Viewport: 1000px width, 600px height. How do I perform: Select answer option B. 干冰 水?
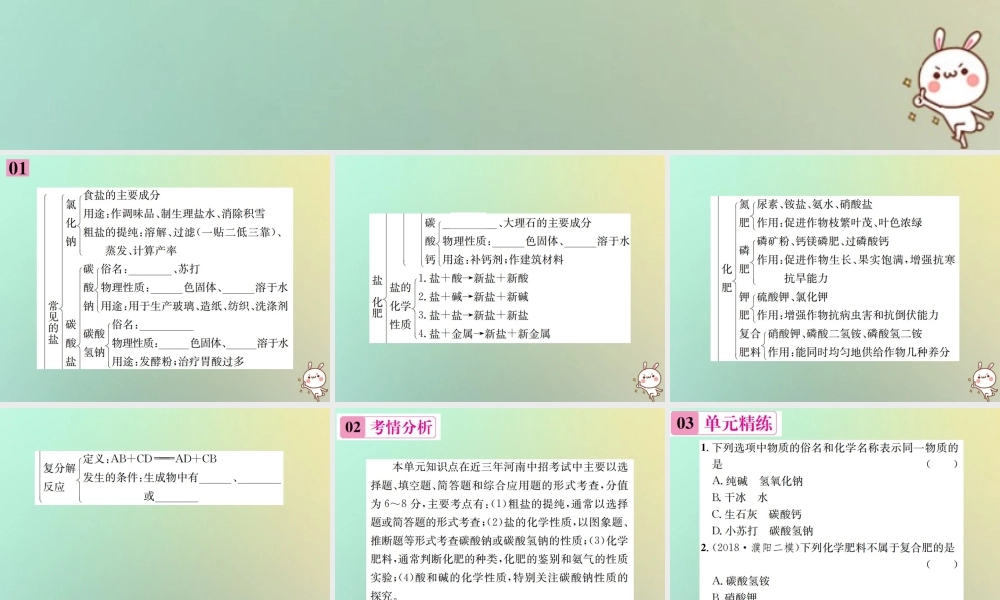740,497
